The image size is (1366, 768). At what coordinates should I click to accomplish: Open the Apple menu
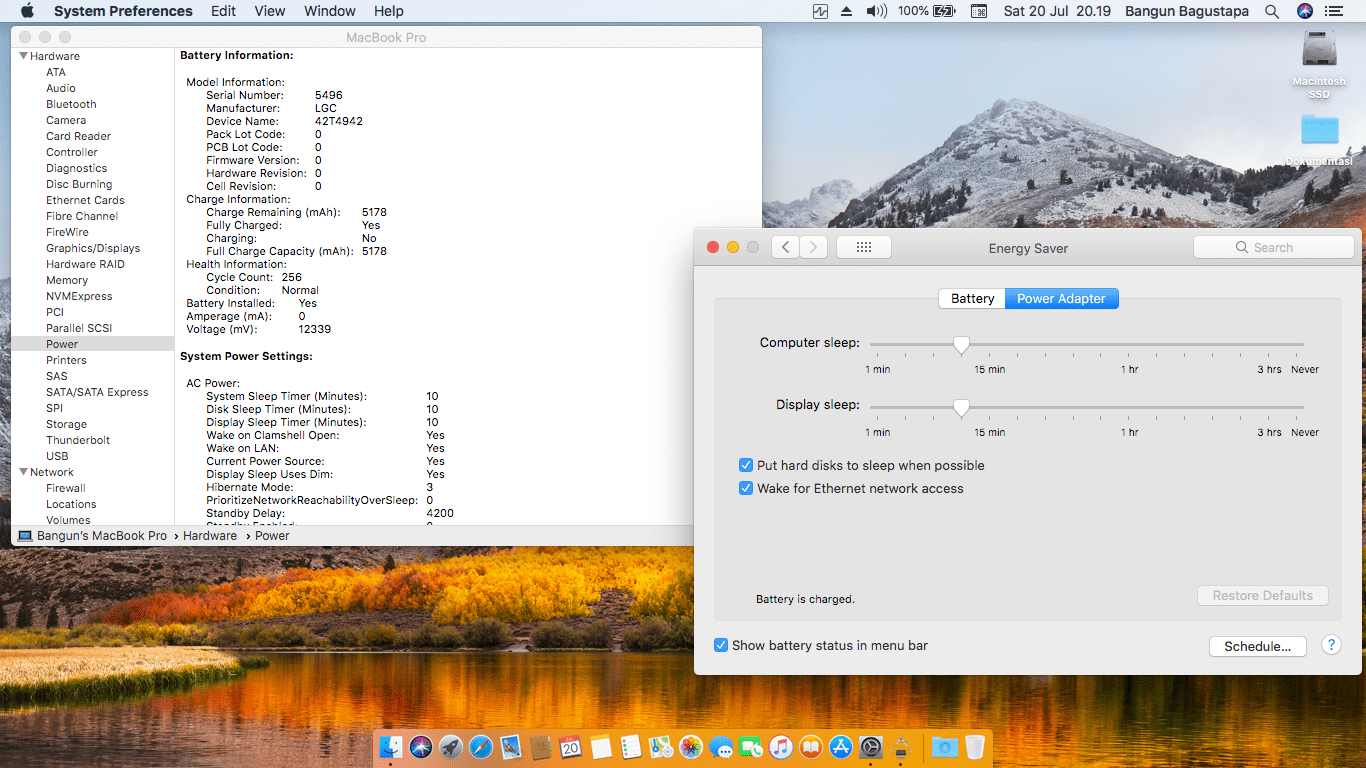tap(27, 11)
